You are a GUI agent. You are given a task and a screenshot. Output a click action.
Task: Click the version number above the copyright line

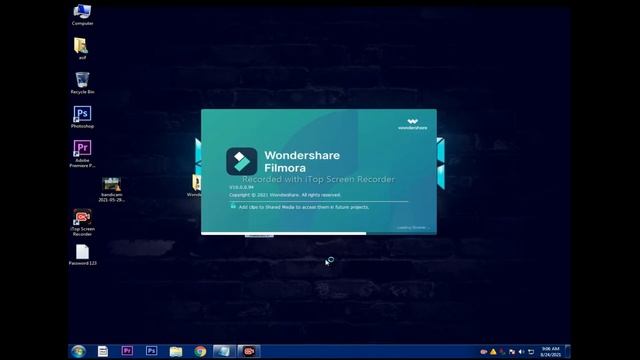pos(241,187)
